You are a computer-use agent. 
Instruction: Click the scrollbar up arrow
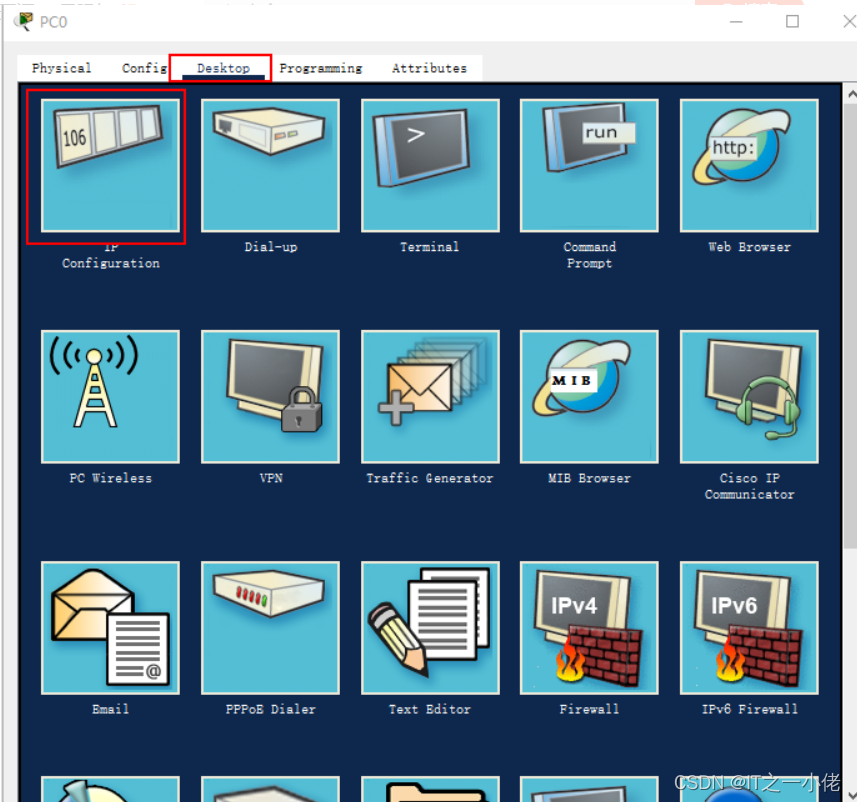pyautogui.click(x=851, y=94)
